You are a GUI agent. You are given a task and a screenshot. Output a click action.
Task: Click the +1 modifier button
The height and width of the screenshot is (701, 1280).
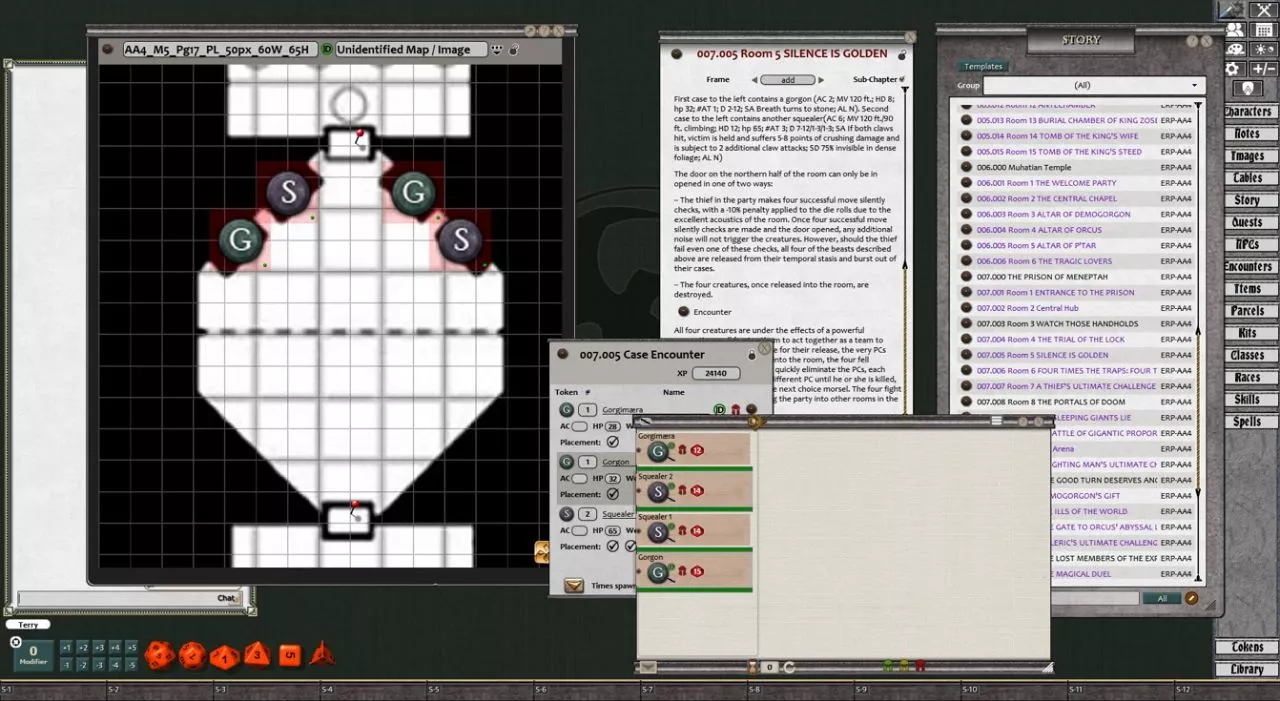(x=66, y=648)
